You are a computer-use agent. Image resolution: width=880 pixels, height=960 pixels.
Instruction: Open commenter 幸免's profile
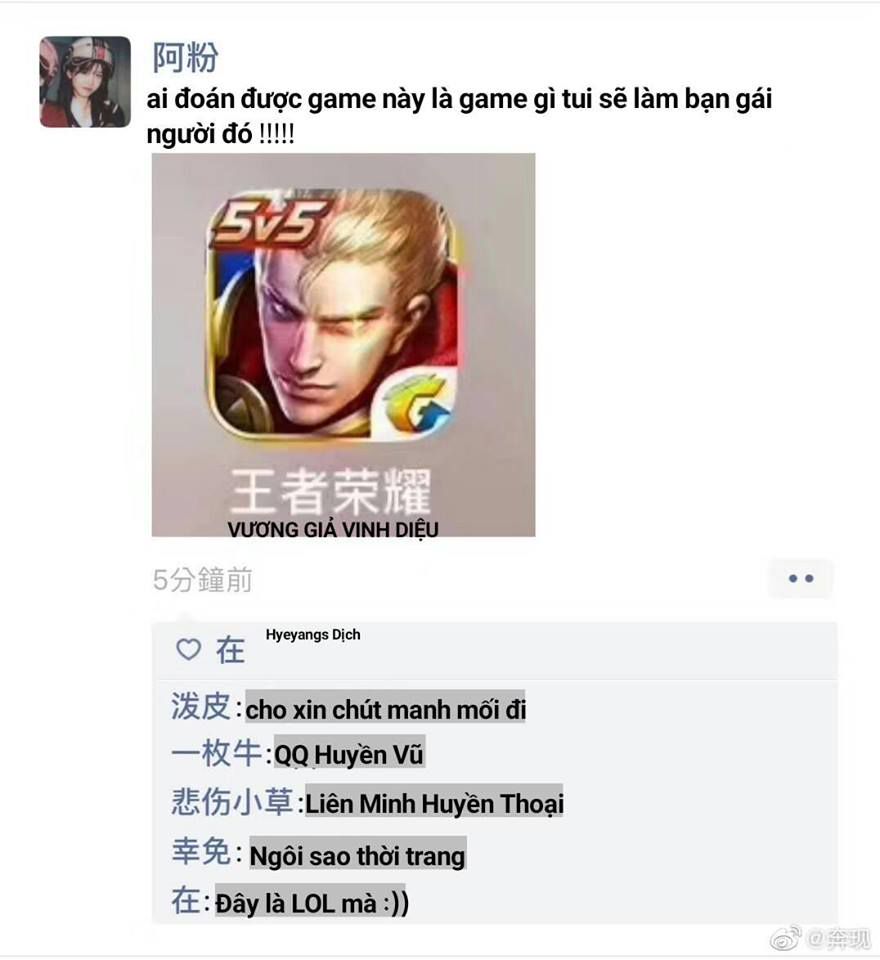[200, 851]
